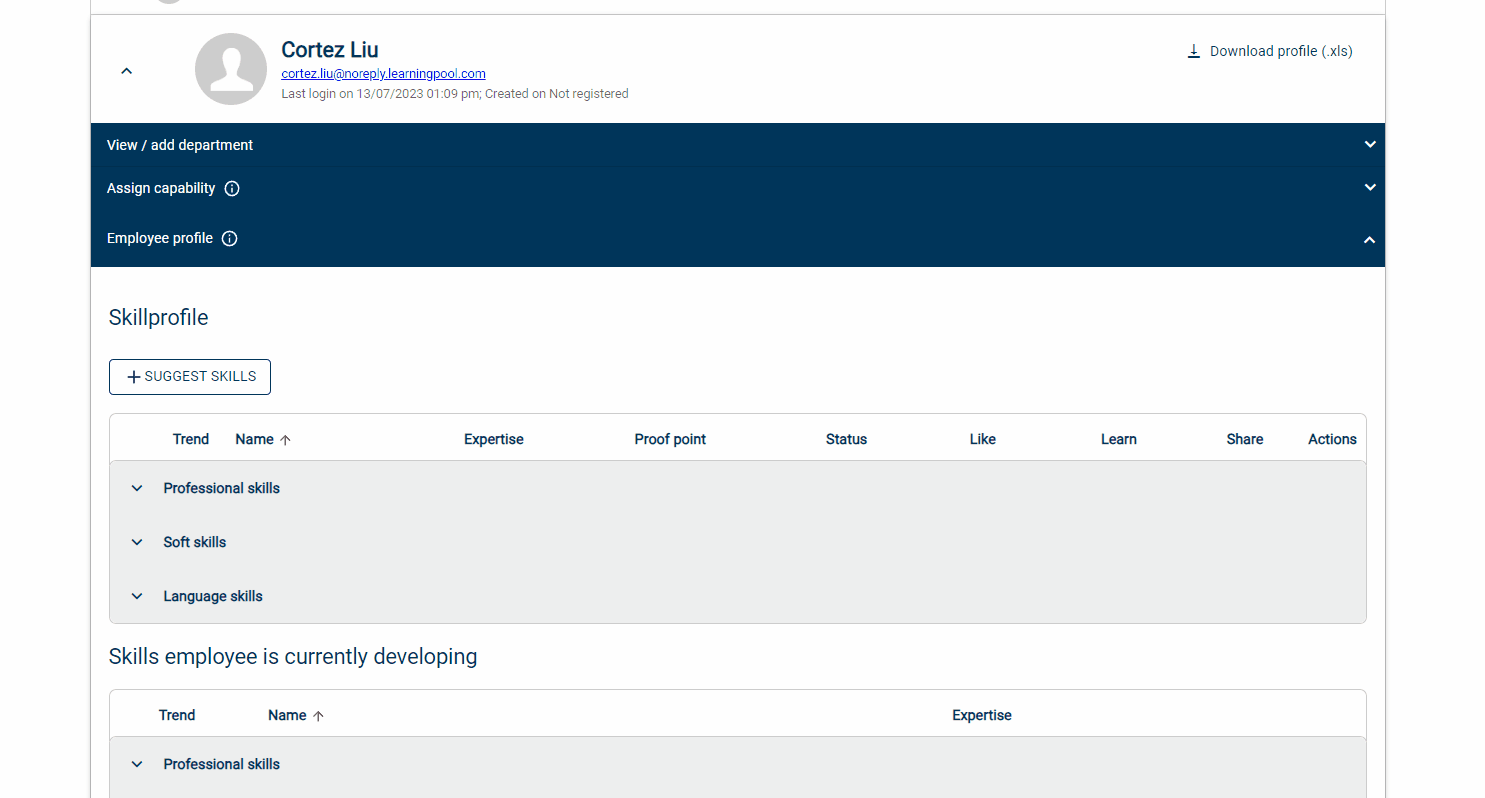Expand the Language skills group
The width and height of the screenshot is (1485, 798).
pos(137,597)
